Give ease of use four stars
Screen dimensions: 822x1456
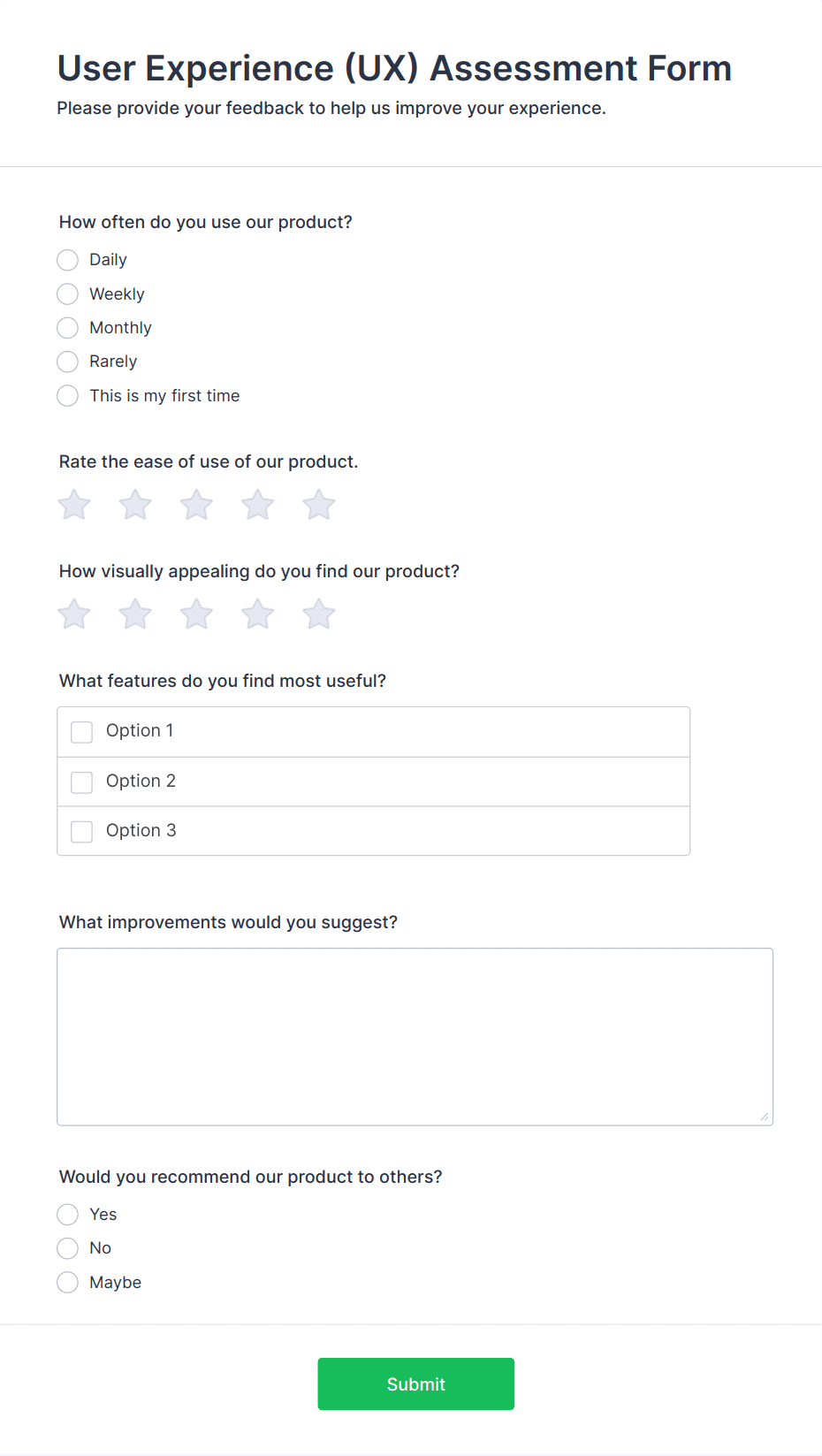(x=258, y=506)
